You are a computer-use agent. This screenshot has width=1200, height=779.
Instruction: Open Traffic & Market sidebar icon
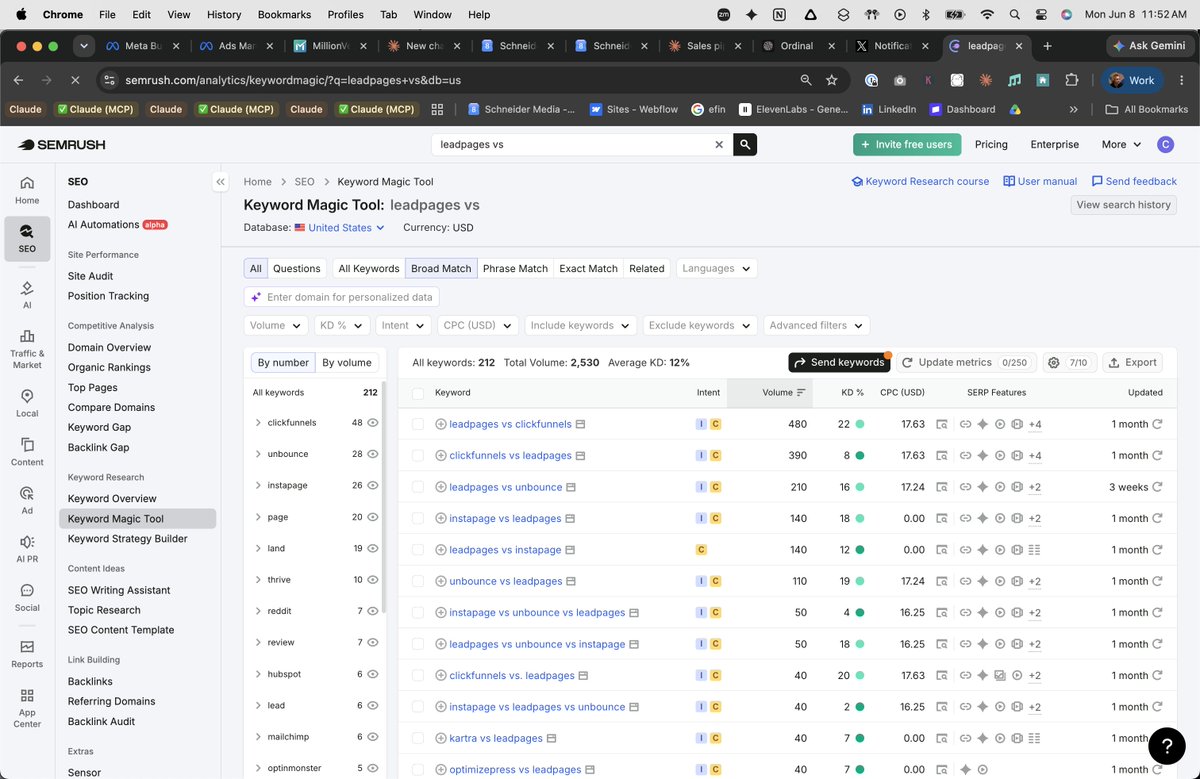point(27,348)
